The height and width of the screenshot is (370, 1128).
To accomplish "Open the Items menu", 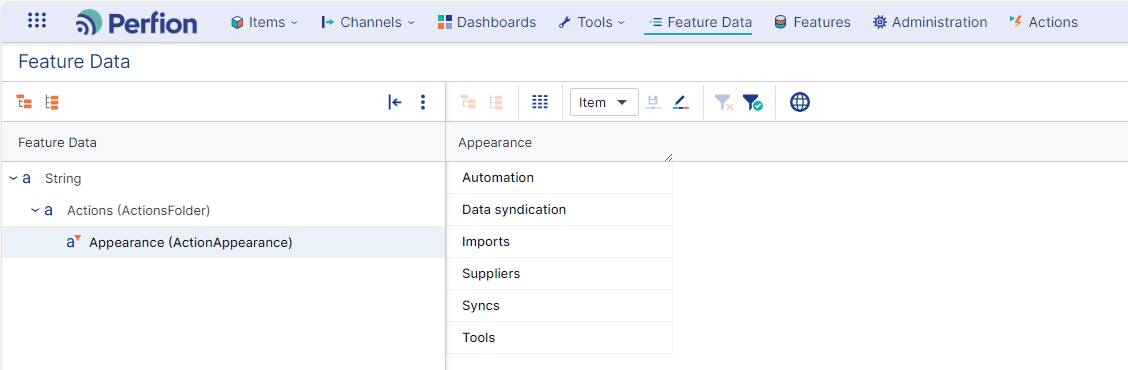I will [264, 22].
